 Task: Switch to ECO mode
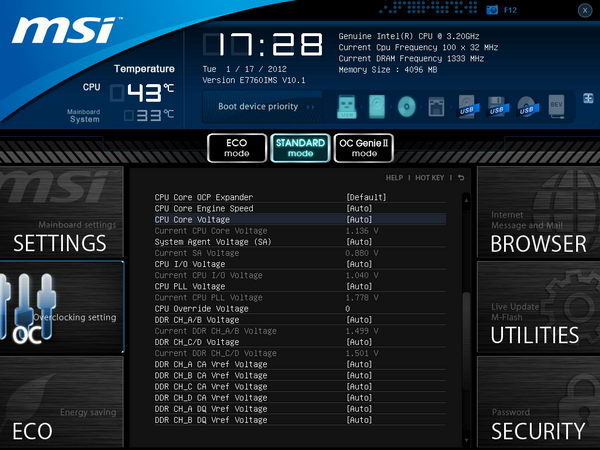[237, 148]
